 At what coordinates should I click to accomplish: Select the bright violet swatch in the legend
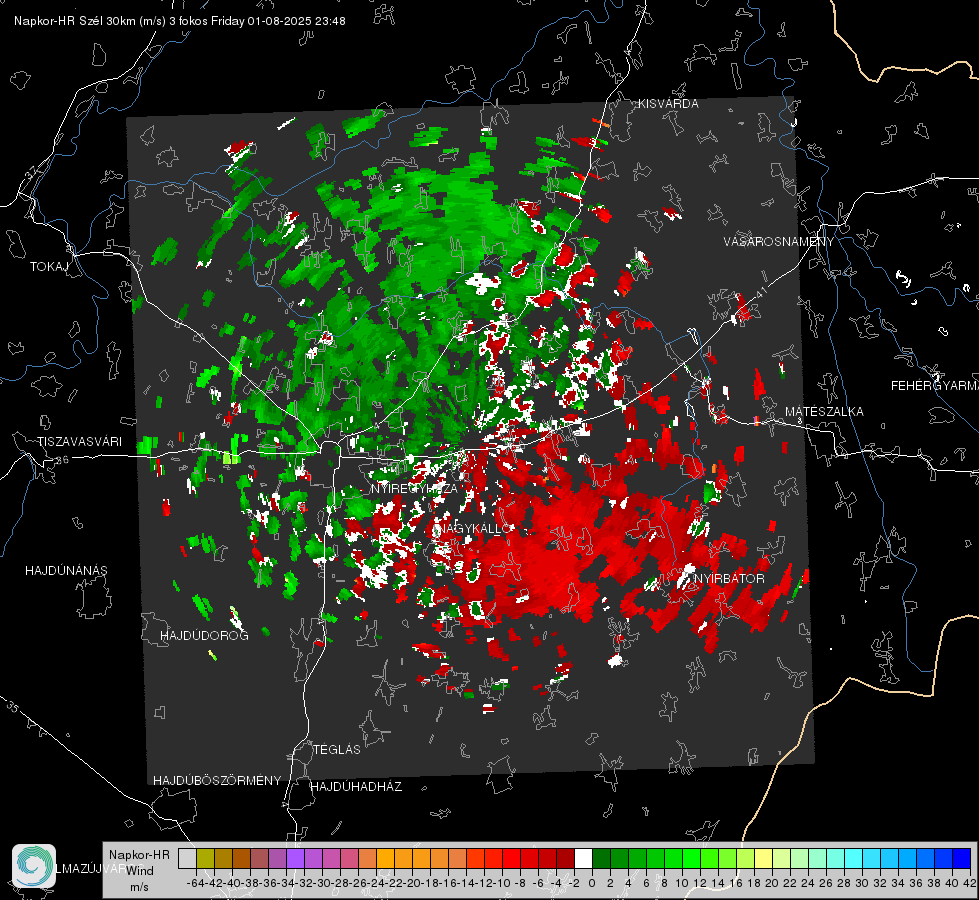(x=295, y=858)
